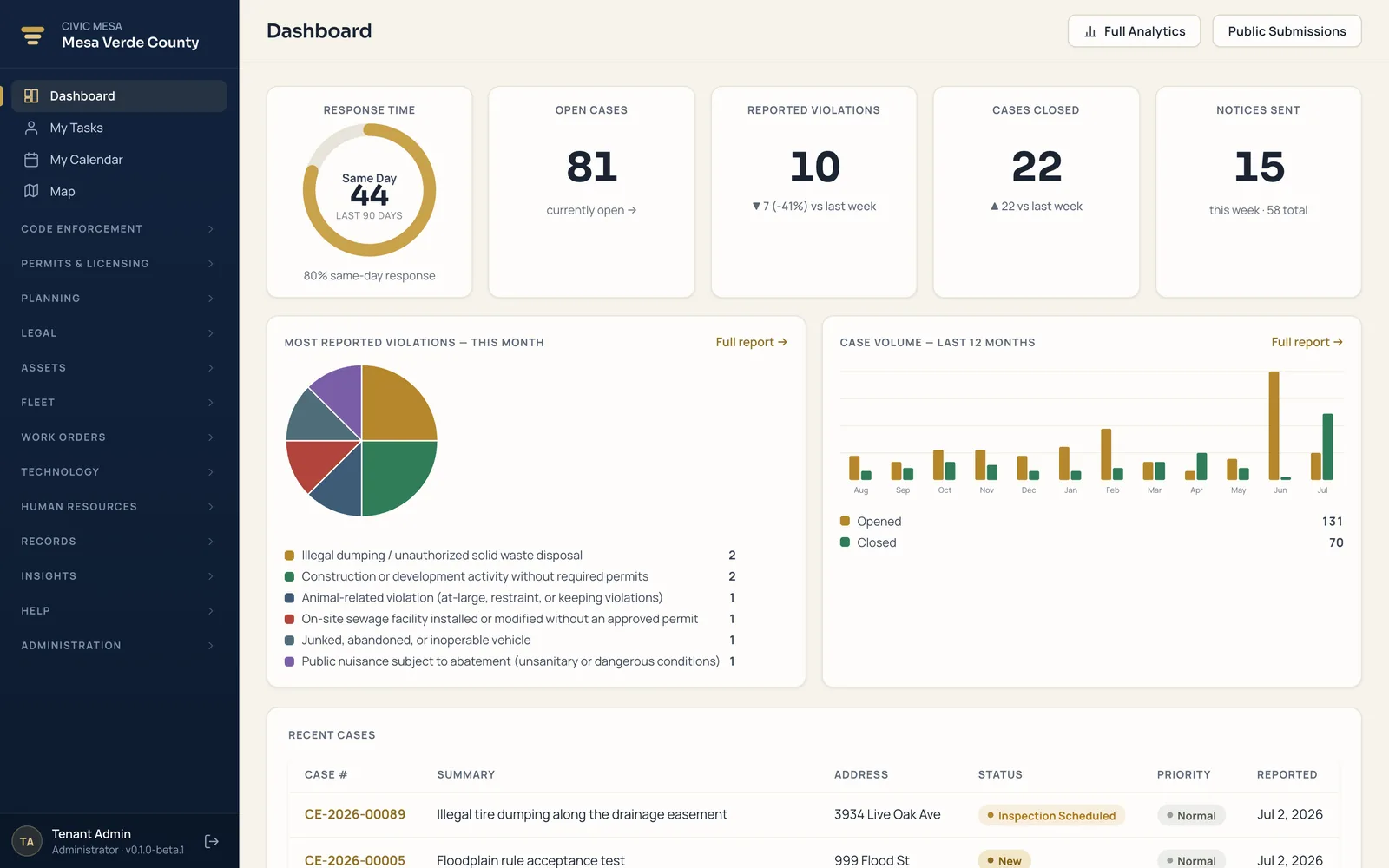Click purple swatch next to Public nuisance legend
Image resolution: width=1389 pixels, height=868 pixels.
point(290,661)
